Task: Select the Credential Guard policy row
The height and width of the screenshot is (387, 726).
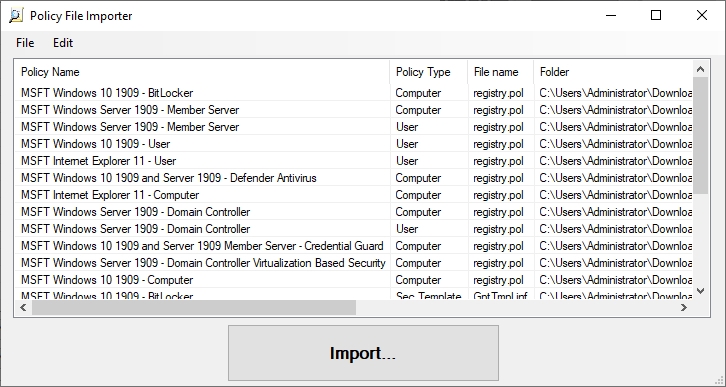Action: 354,246
